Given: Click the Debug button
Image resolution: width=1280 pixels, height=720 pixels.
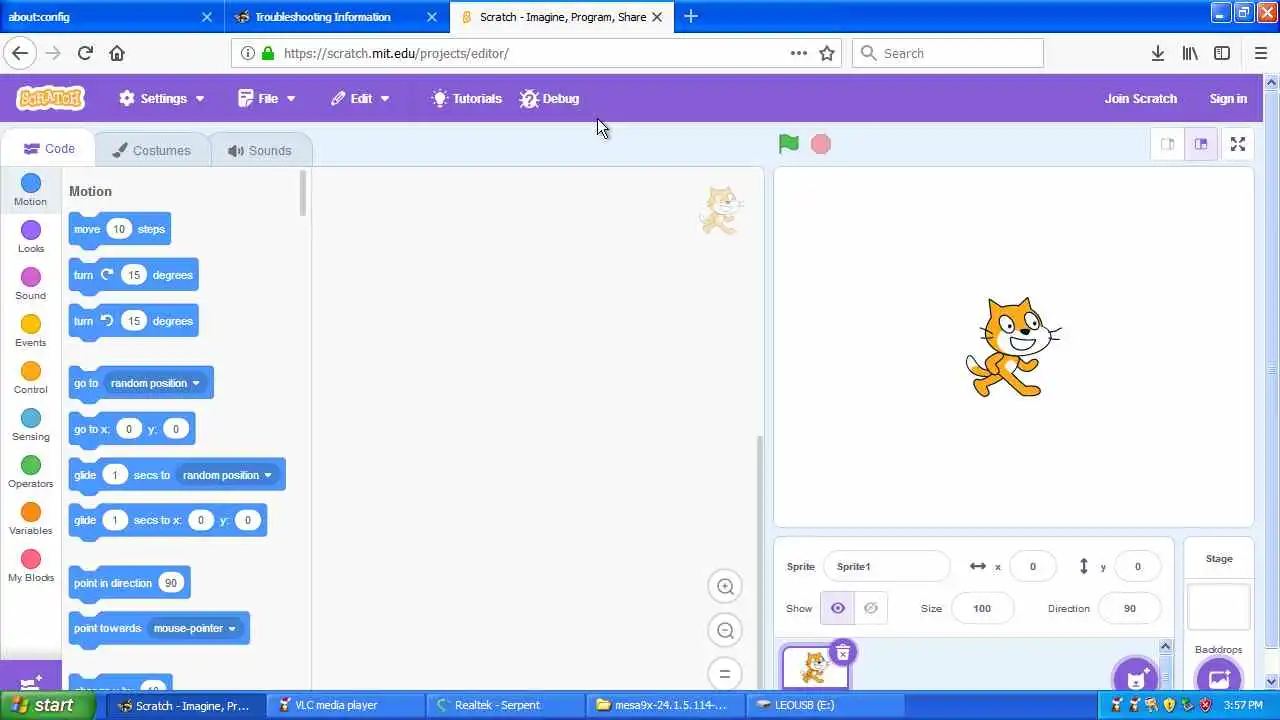Looking at the screenshot, I should 549,98.
